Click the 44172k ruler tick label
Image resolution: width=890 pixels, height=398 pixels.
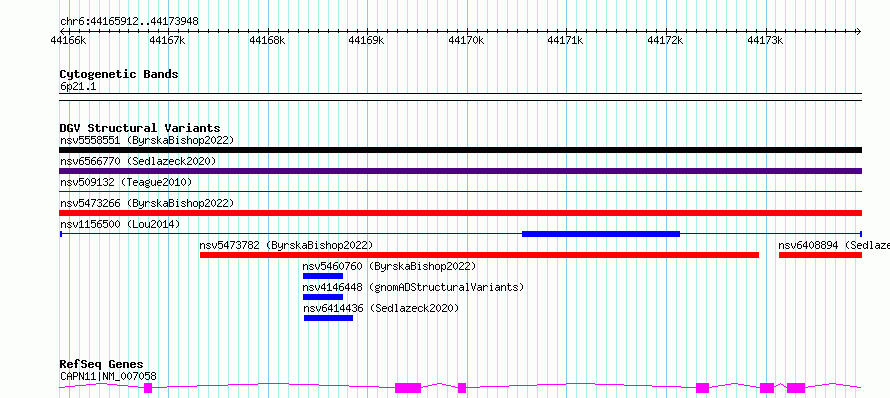(x=666, y=40)
